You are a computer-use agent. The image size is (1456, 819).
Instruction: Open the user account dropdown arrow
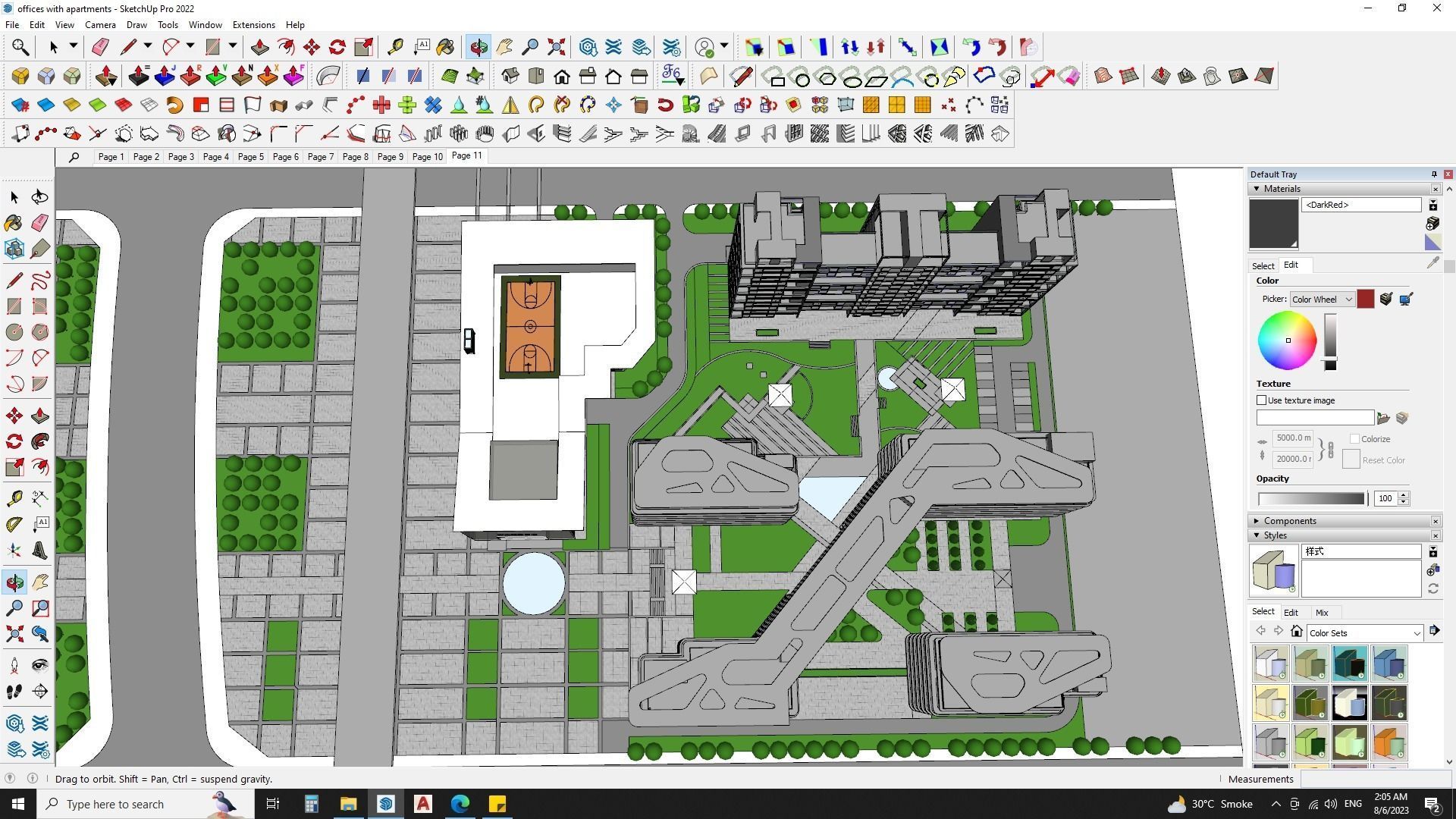click(x=724, y=47)
